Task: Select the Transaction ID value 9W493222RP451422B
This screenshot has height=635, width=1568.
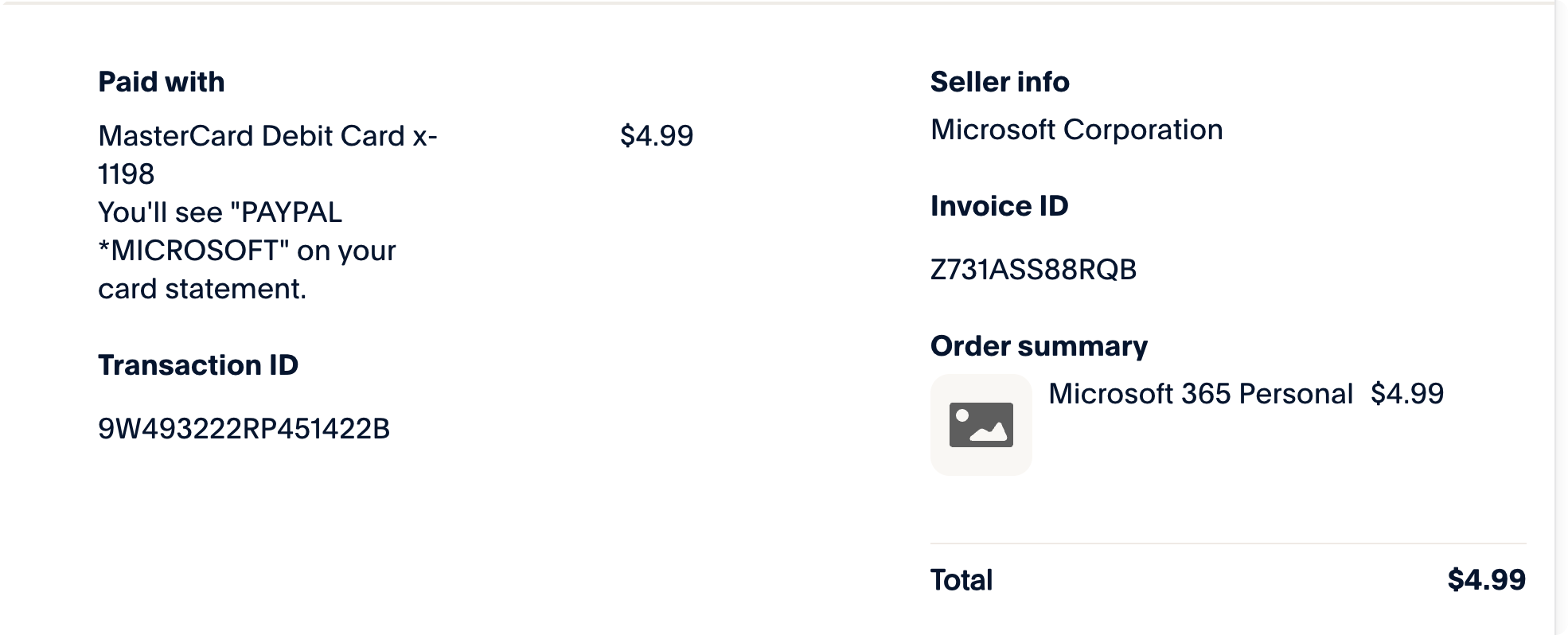Action: pyautogui.click(x=244, y=429)
